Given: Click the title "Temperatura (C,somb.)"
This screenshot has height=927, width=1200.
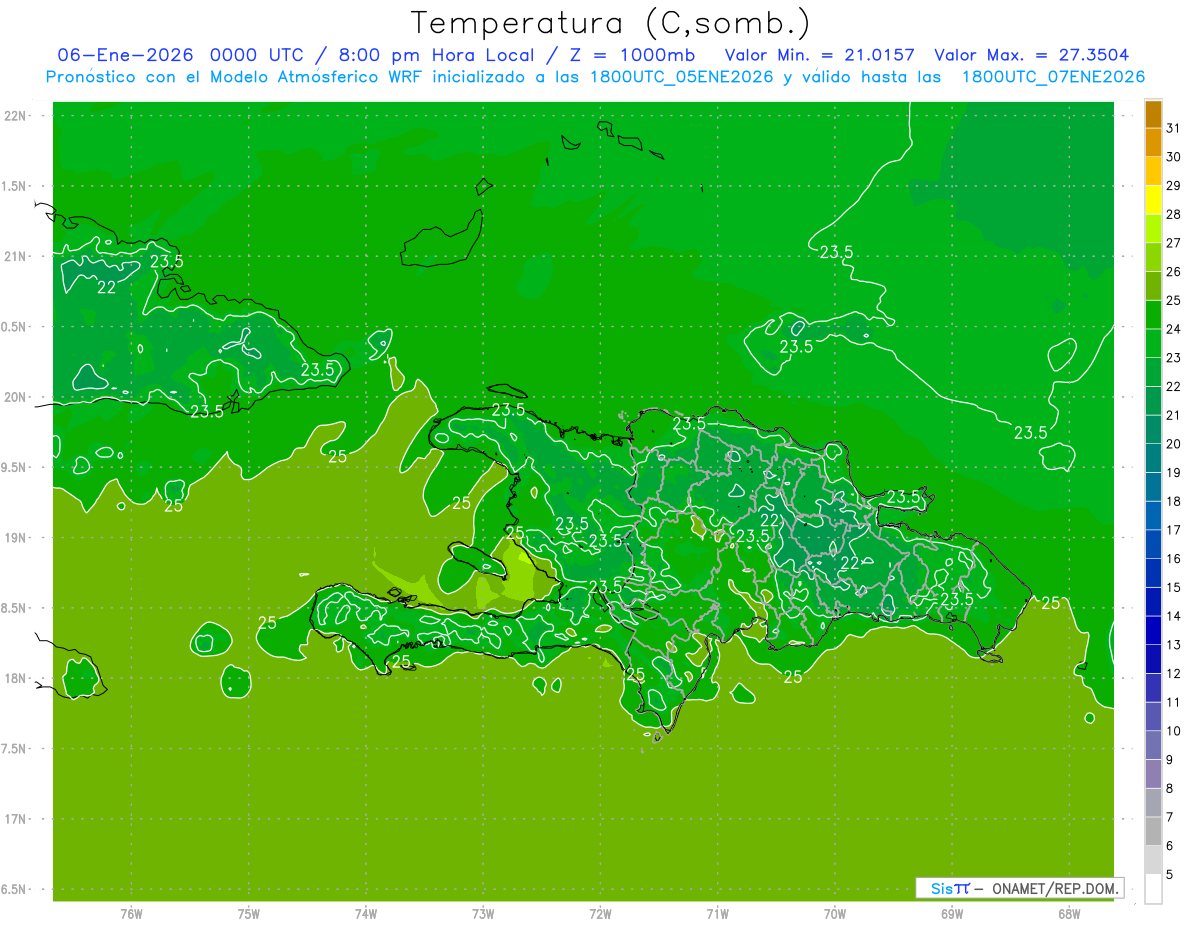Looking at the screenshot, I should 610,23.
